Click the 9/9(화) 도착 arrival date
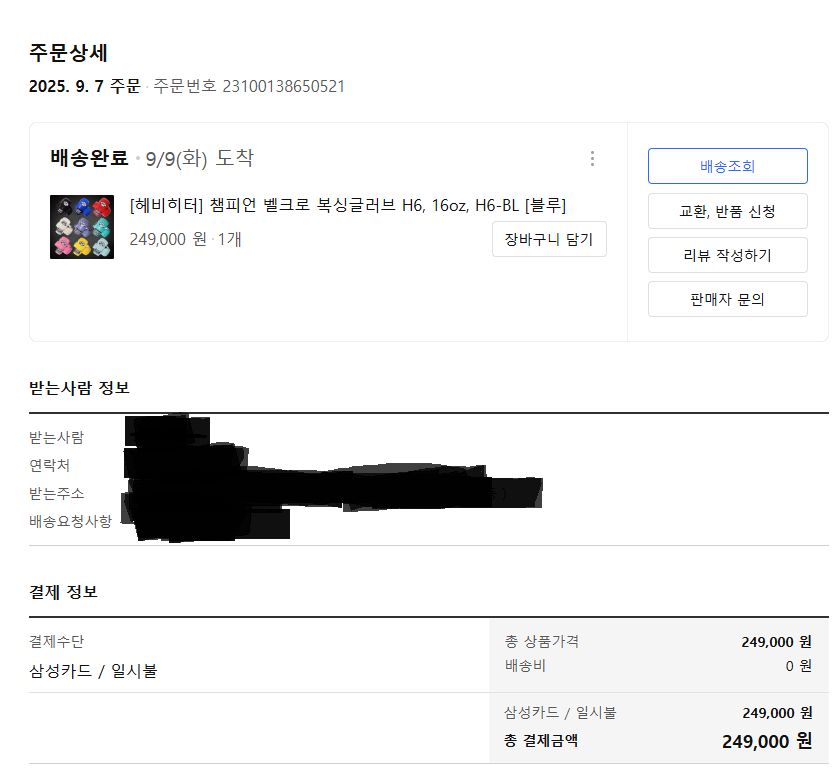The height and width of the screenshot is (768, 839). pyautogui.click(x=199, y=158)
